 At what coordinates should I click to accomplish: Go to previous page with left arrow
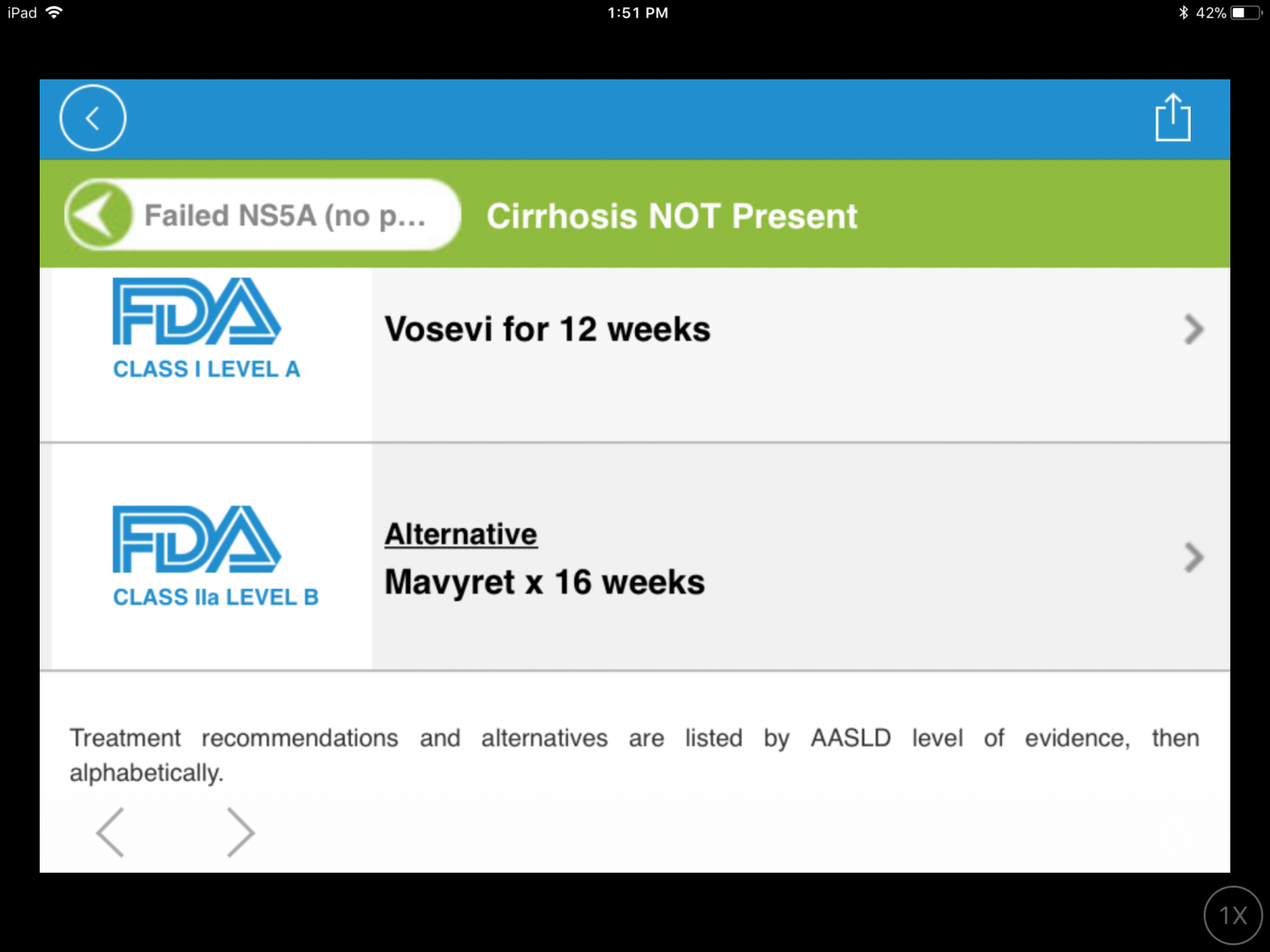[x=111, y=832]
